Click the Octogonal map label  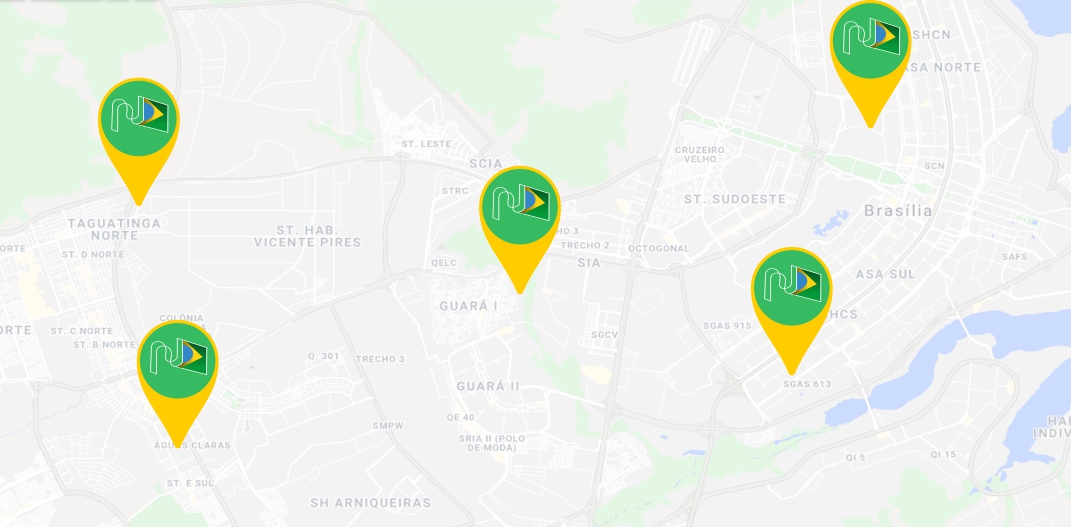pos(659,248)
